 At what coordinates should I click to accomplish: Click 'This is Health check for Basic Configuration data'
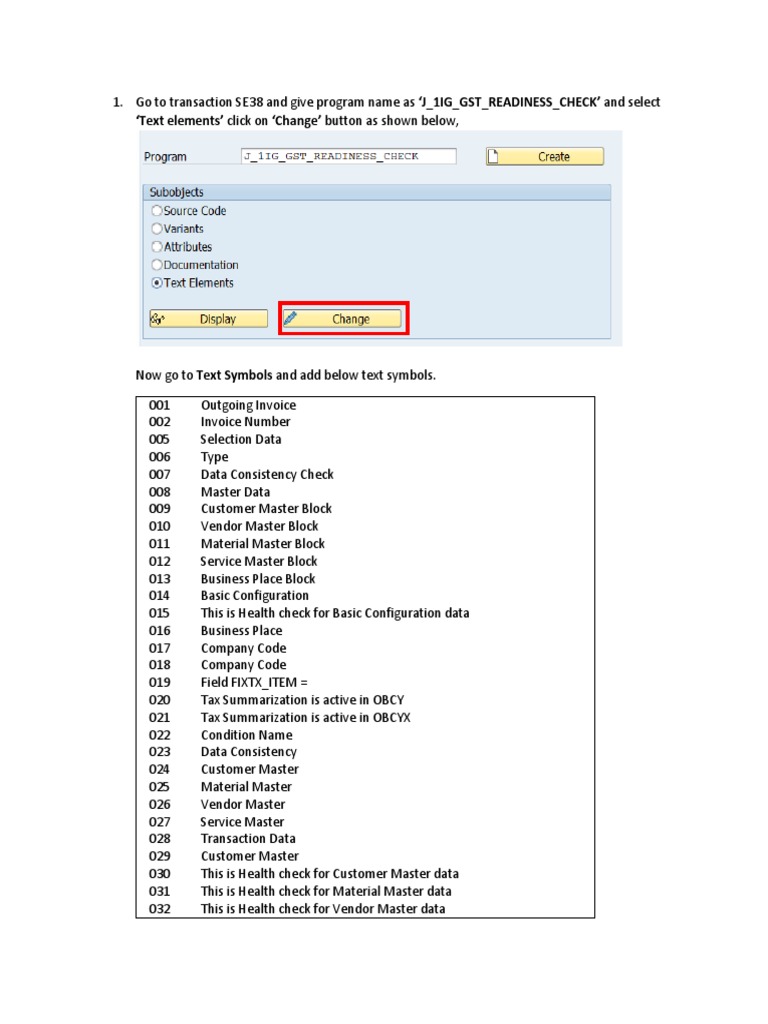coord(335,613)
